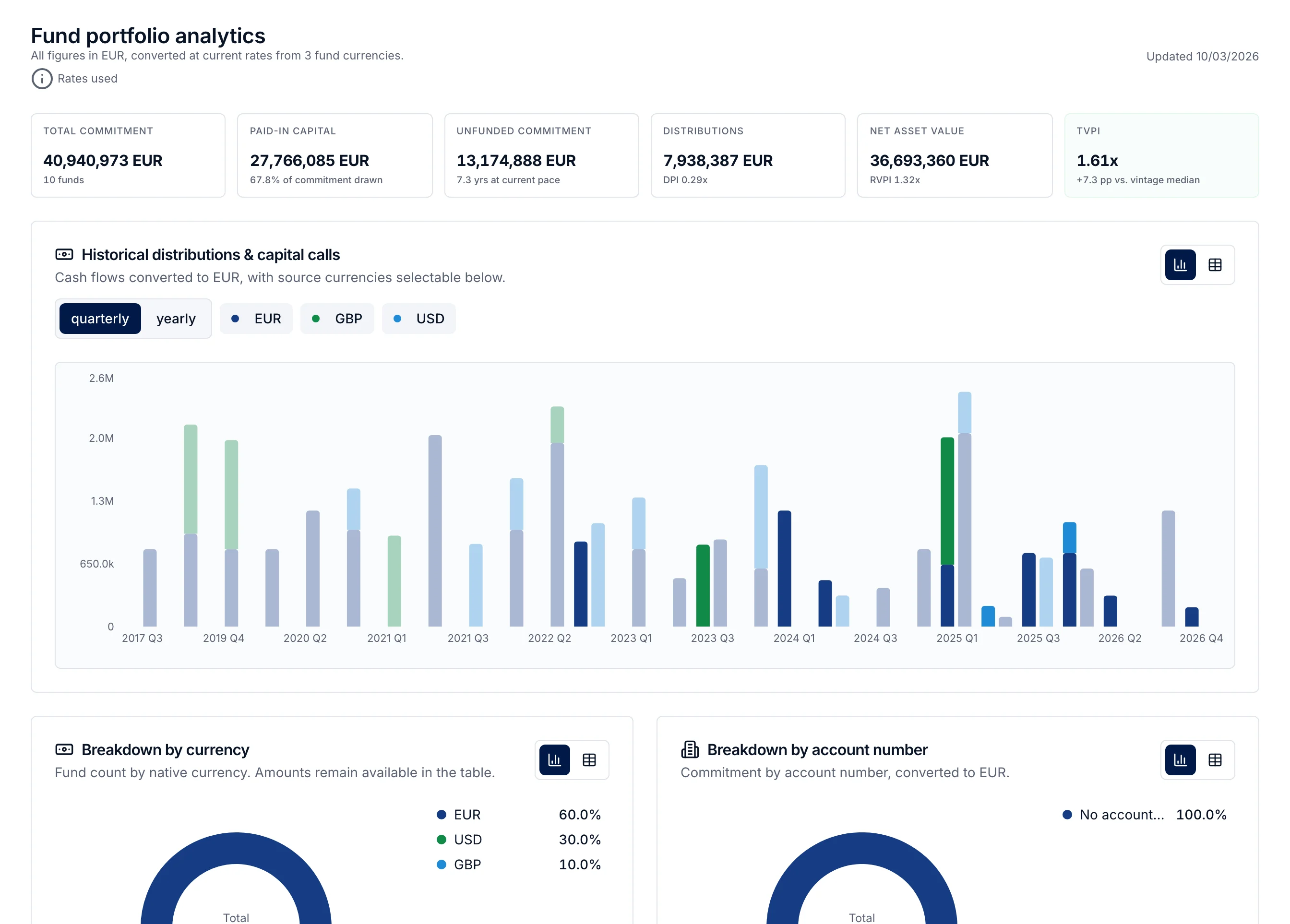This screenshot has height=924, width=1290.
Task: Show chart view for Historical distributions
Action: pyautogui.click(x=1180, y=265)
